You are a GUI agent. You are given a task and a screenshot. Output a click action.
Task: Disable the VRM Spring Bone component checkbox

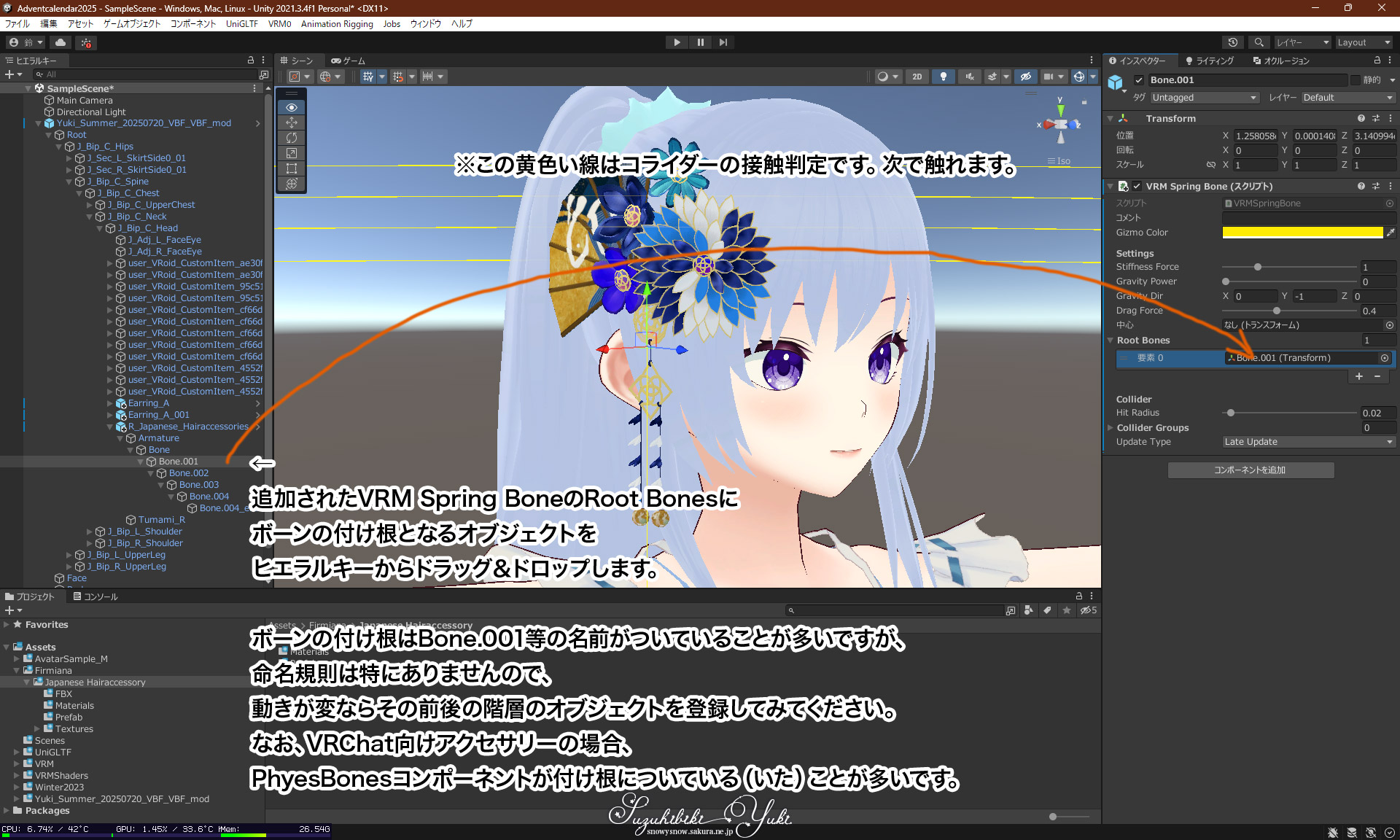(x=1137, y=187)
